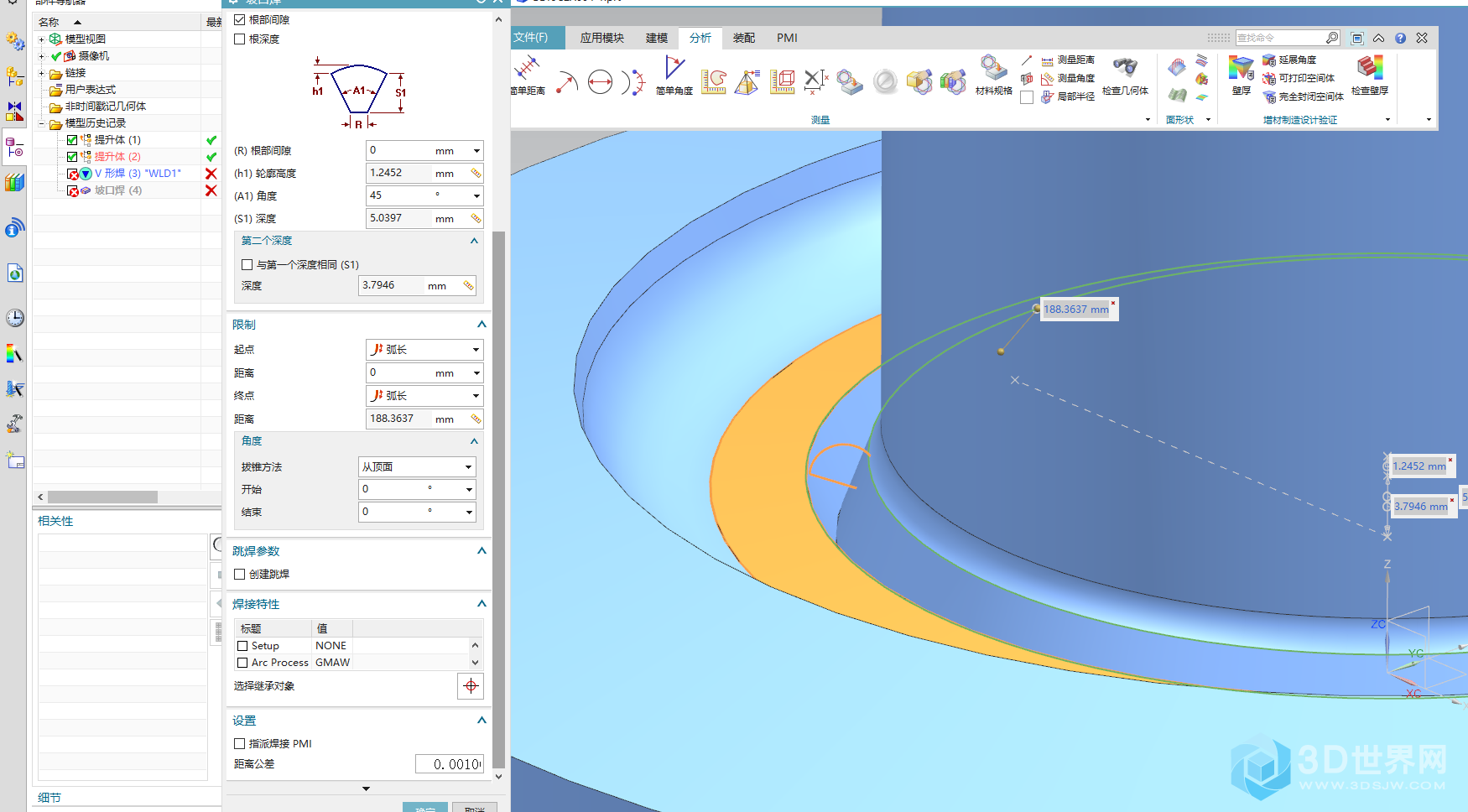
Task: Click the 测量距离 ribbon command
Action: 1068,60
